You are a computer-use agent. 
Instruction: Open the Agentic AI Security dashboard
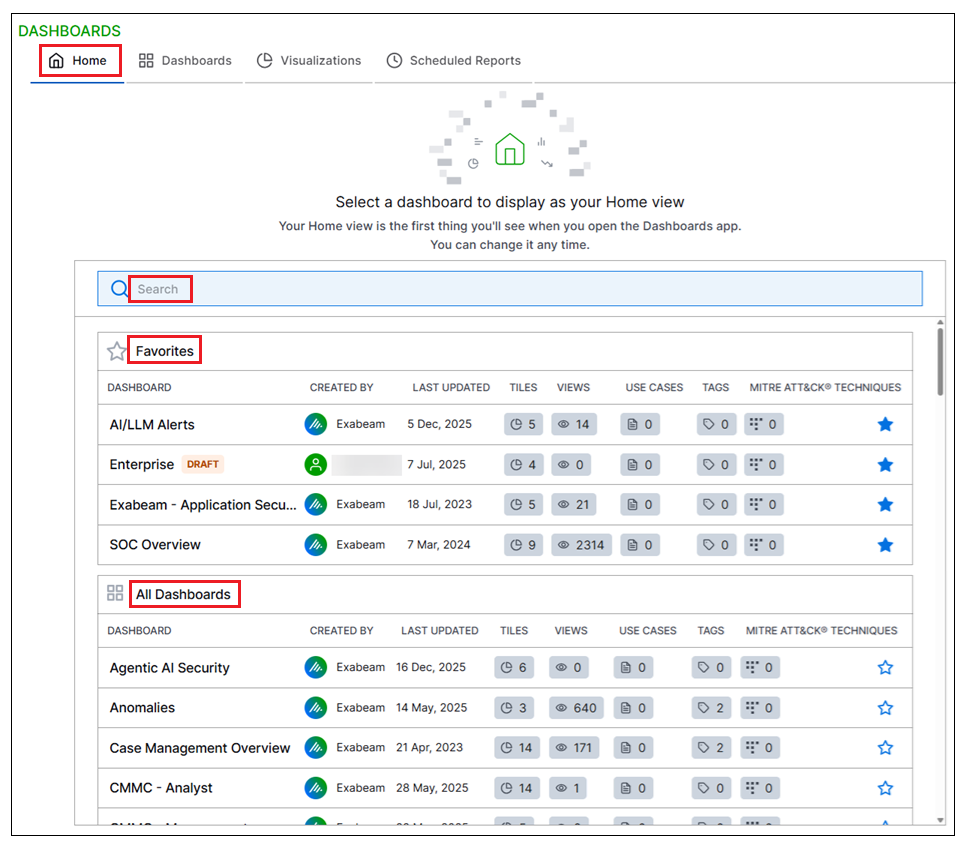[x=169, y=668]
